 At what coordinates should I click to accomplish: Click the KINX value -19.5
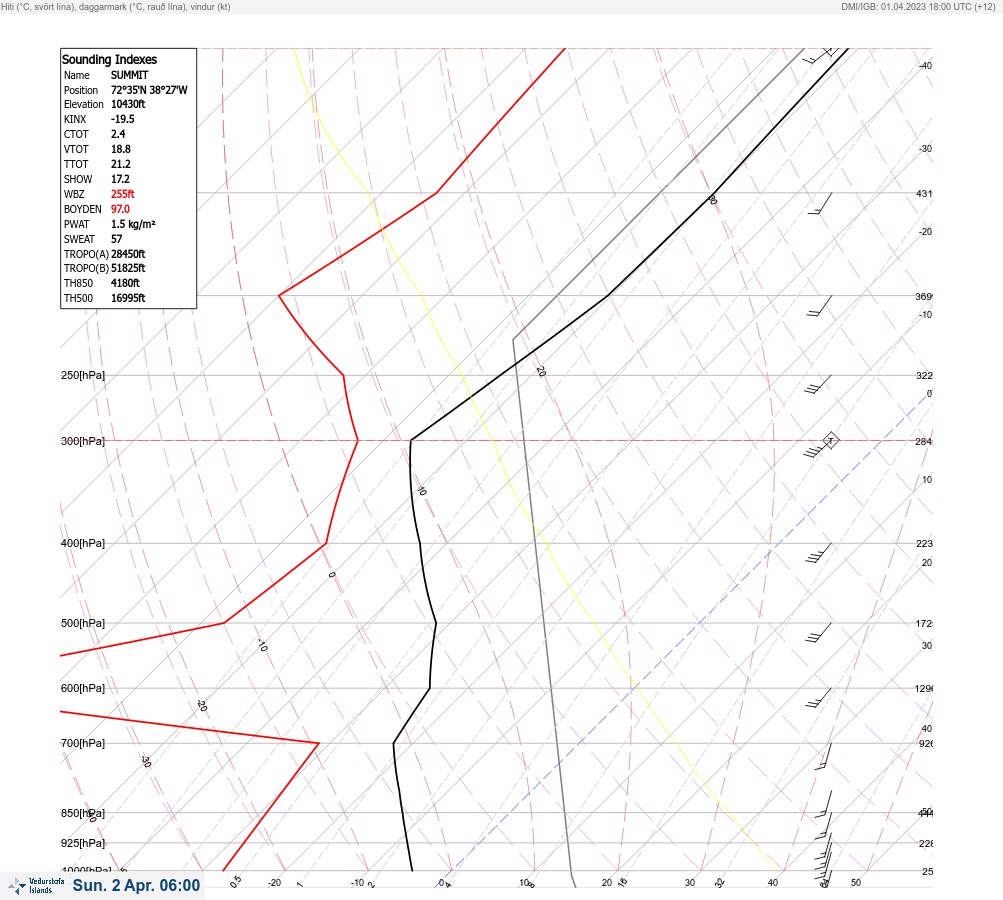click(123, 119)
